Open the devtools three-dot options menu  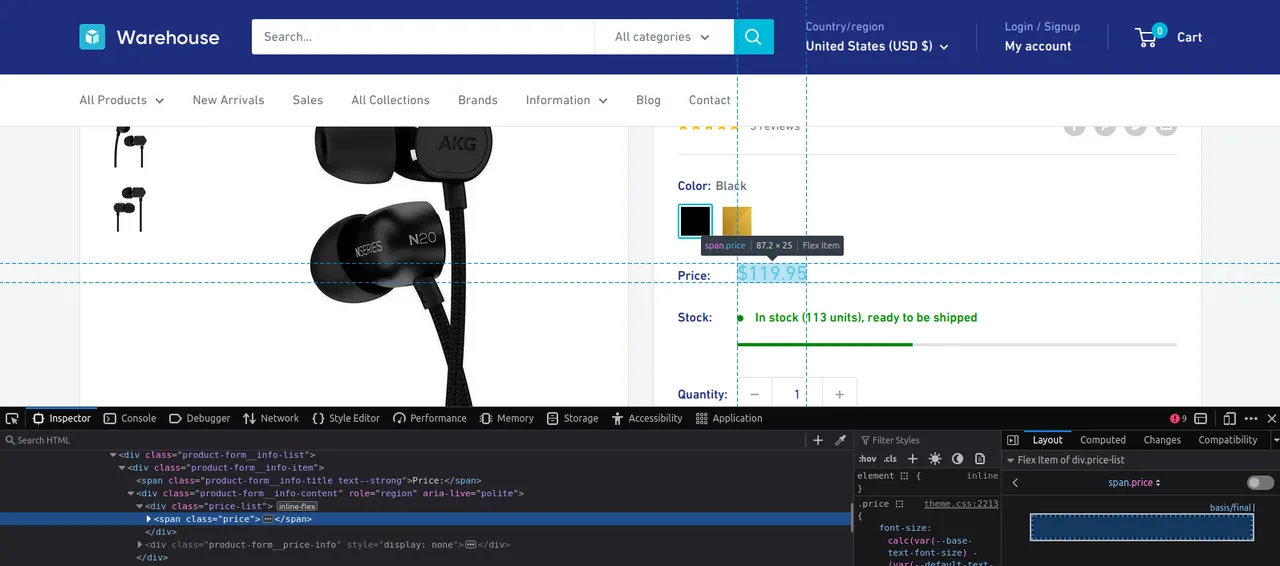(1251, 418)
